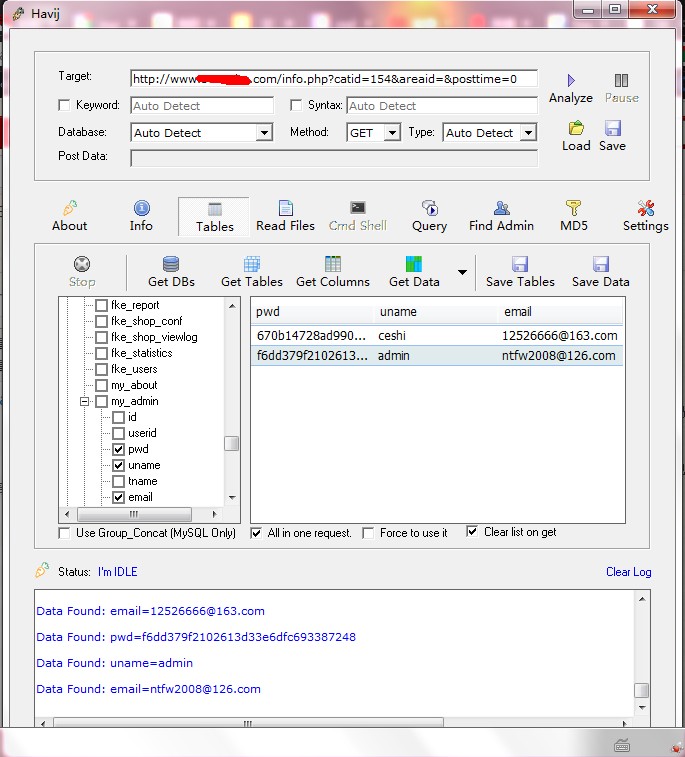Check the fke_users table checkbox

pyautogui.click(x=101, y=369)
